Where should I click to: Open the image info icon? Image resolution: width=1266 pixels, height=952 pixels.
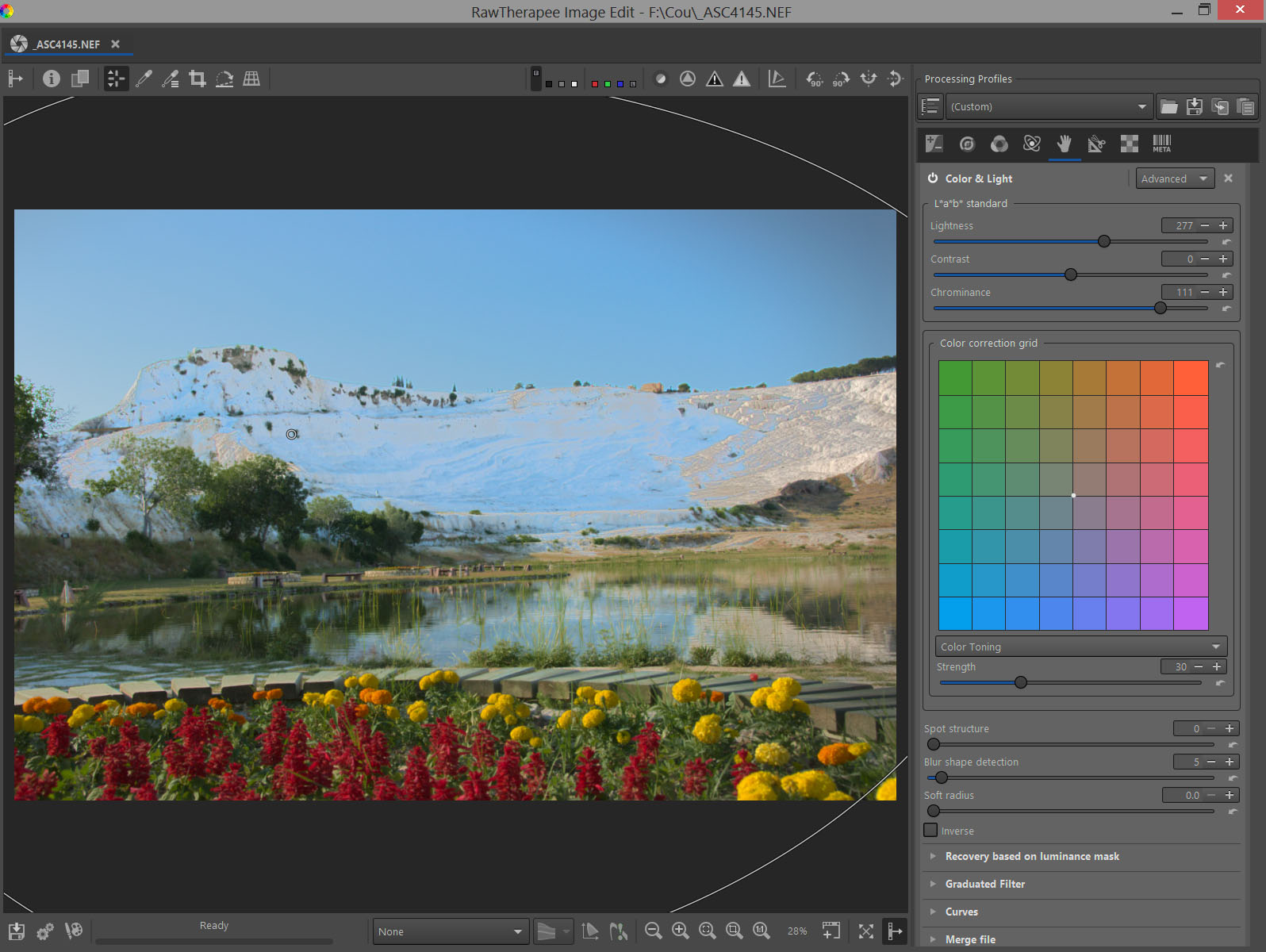point(52,79)
